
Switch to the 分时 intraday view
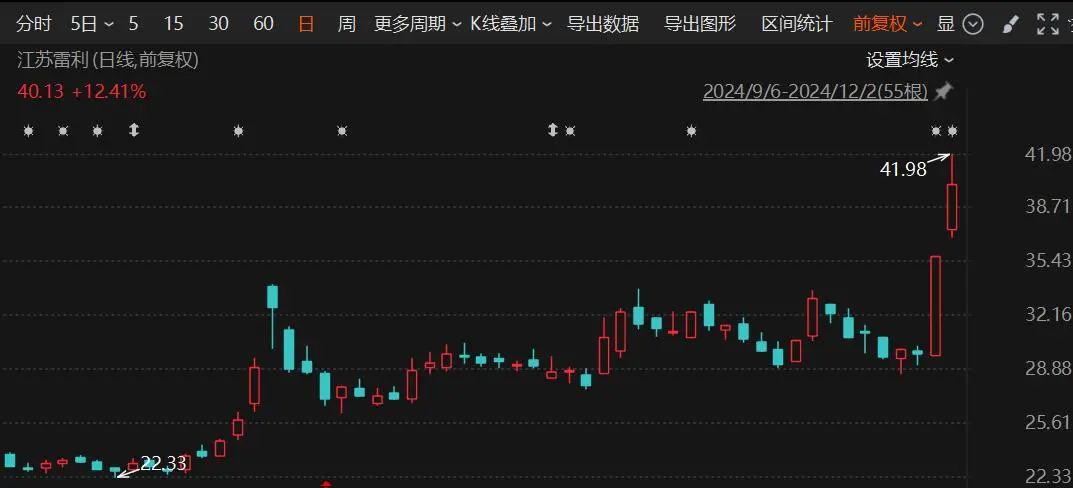34,24
